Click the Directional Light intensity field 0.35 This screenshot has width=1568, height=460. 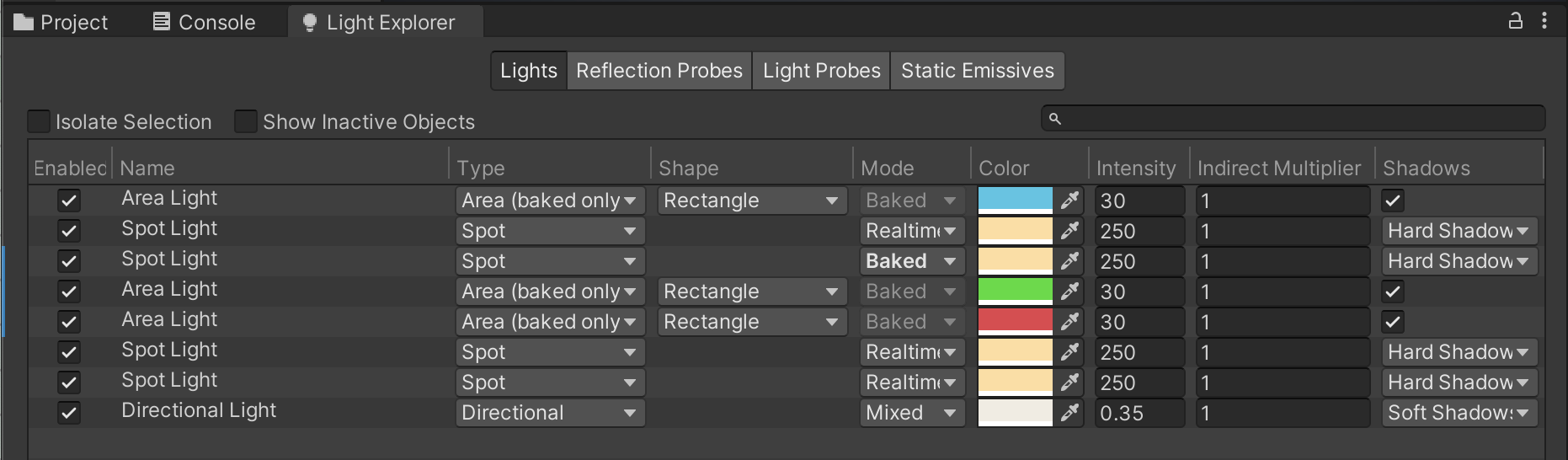click(x=1138, y=413)
